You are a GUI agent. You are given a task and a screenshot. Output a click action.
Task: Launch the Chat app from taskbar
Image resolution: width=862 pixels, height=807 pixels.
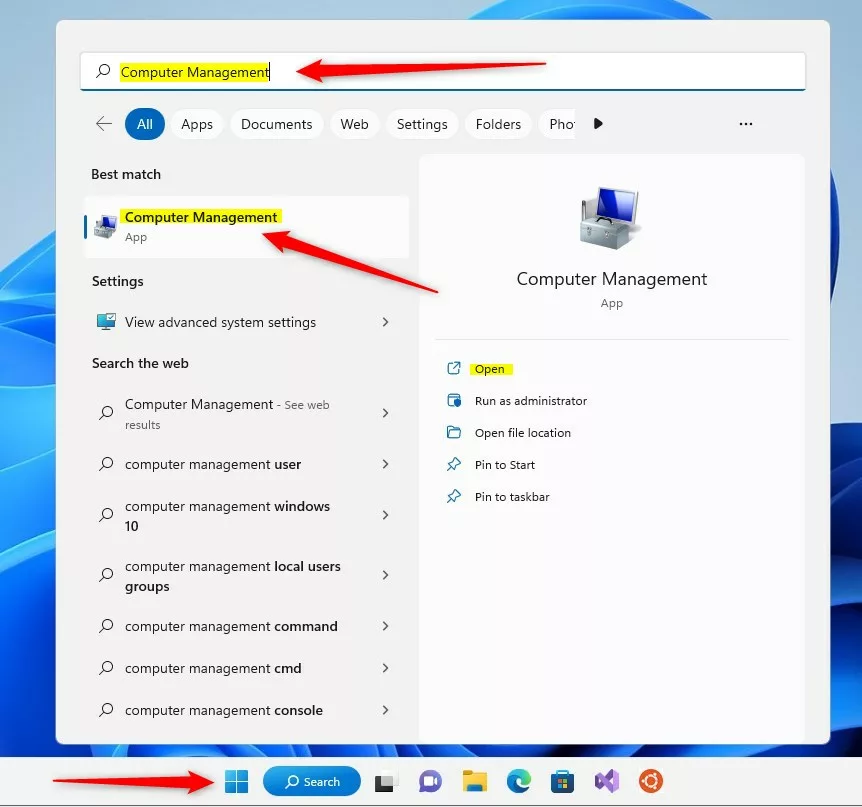(430, 781)
